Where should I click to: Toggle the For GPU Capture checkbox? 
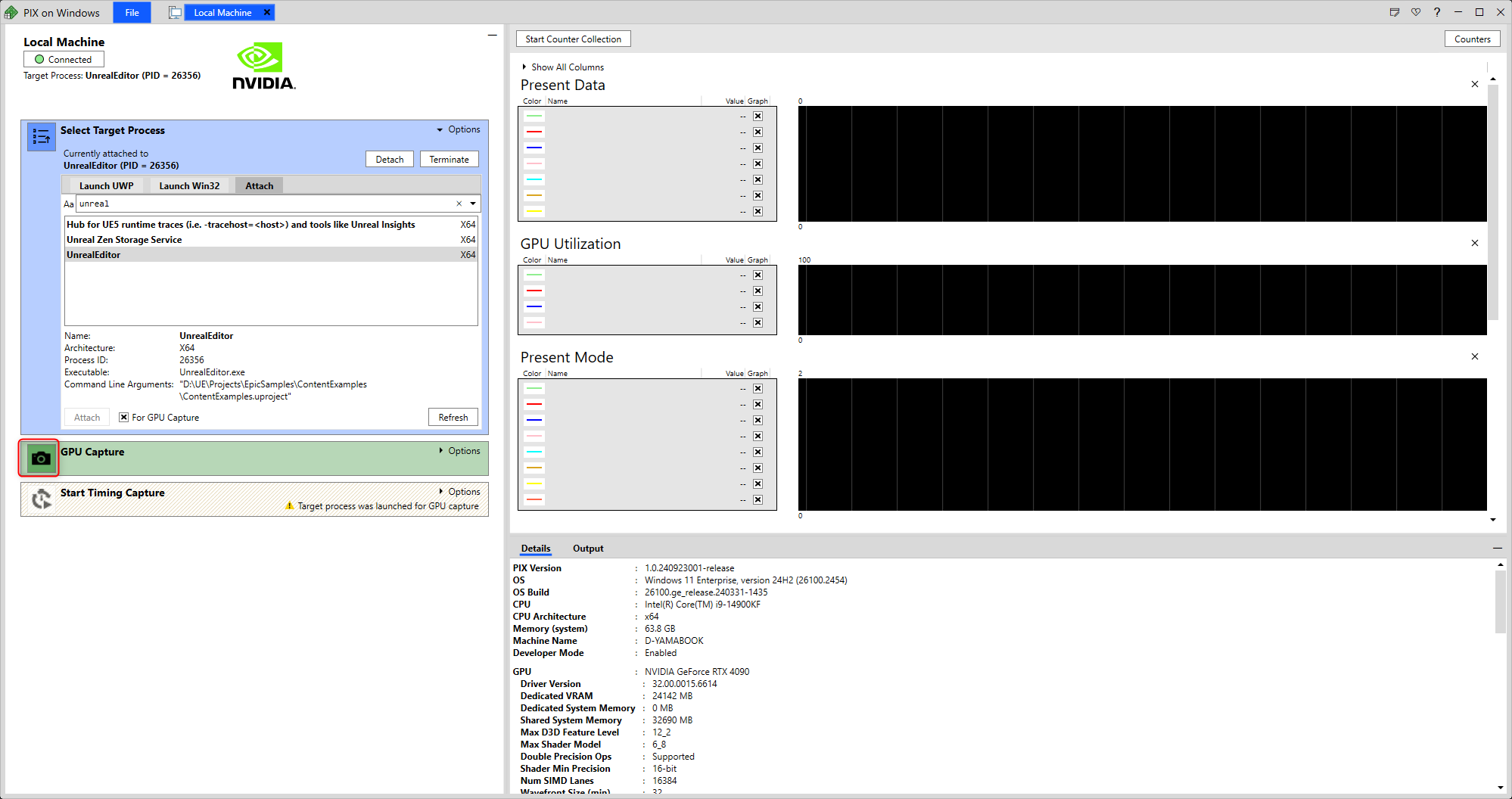123,417
